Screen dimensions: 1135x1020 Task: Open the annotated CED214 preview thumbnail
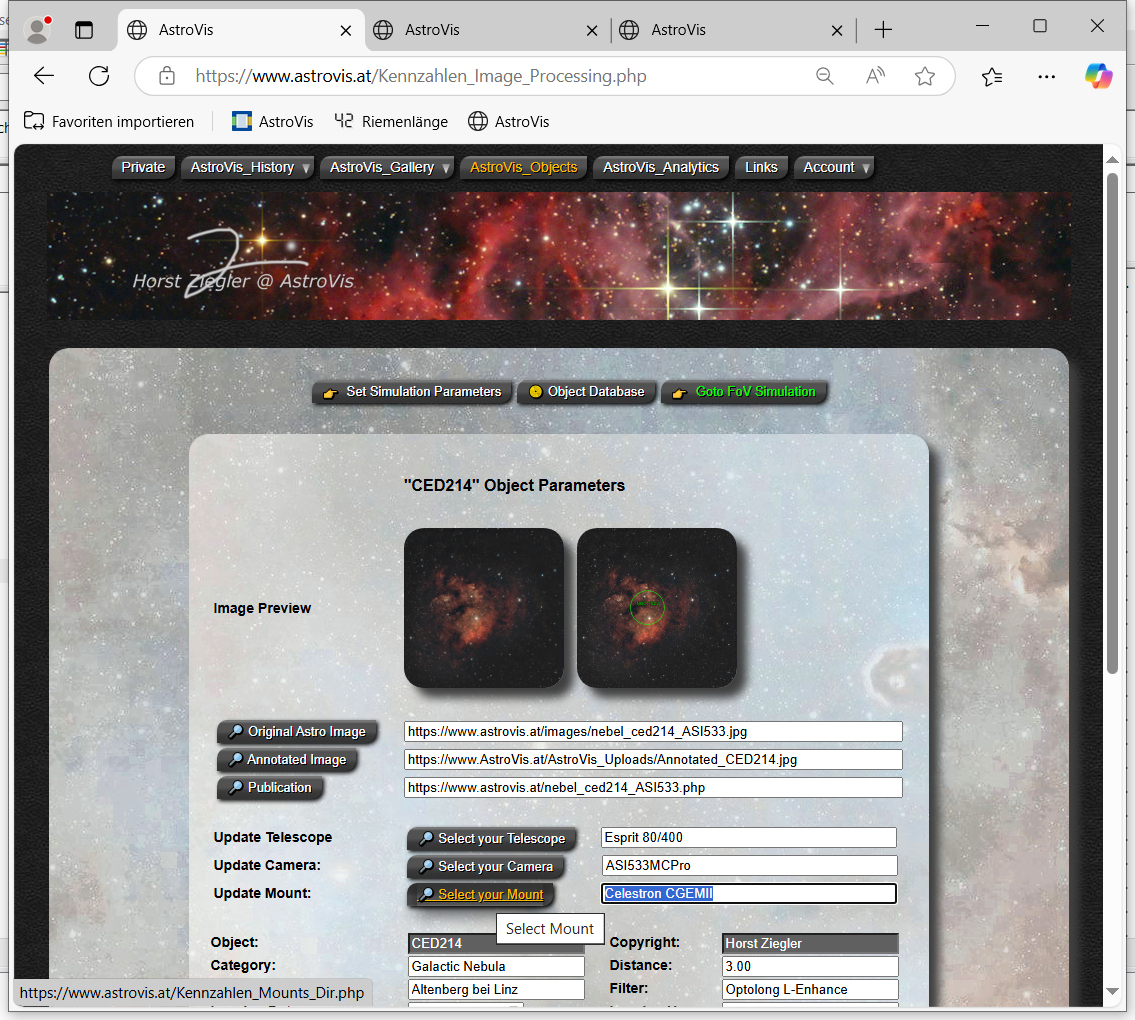tap(657, 607)
